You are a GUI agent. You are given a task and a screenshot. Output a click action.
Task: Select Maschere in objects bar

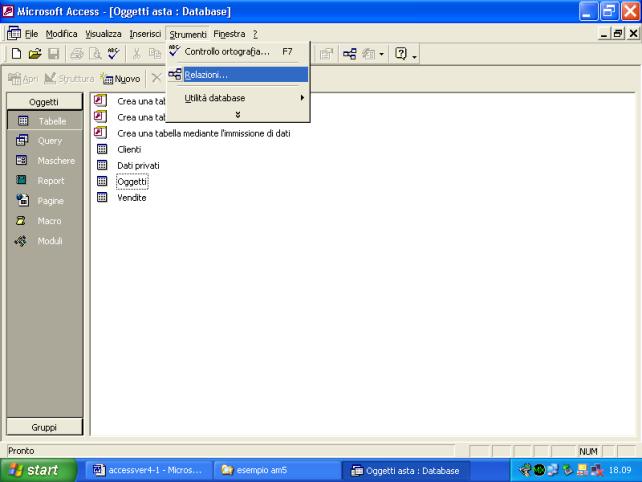44,161
